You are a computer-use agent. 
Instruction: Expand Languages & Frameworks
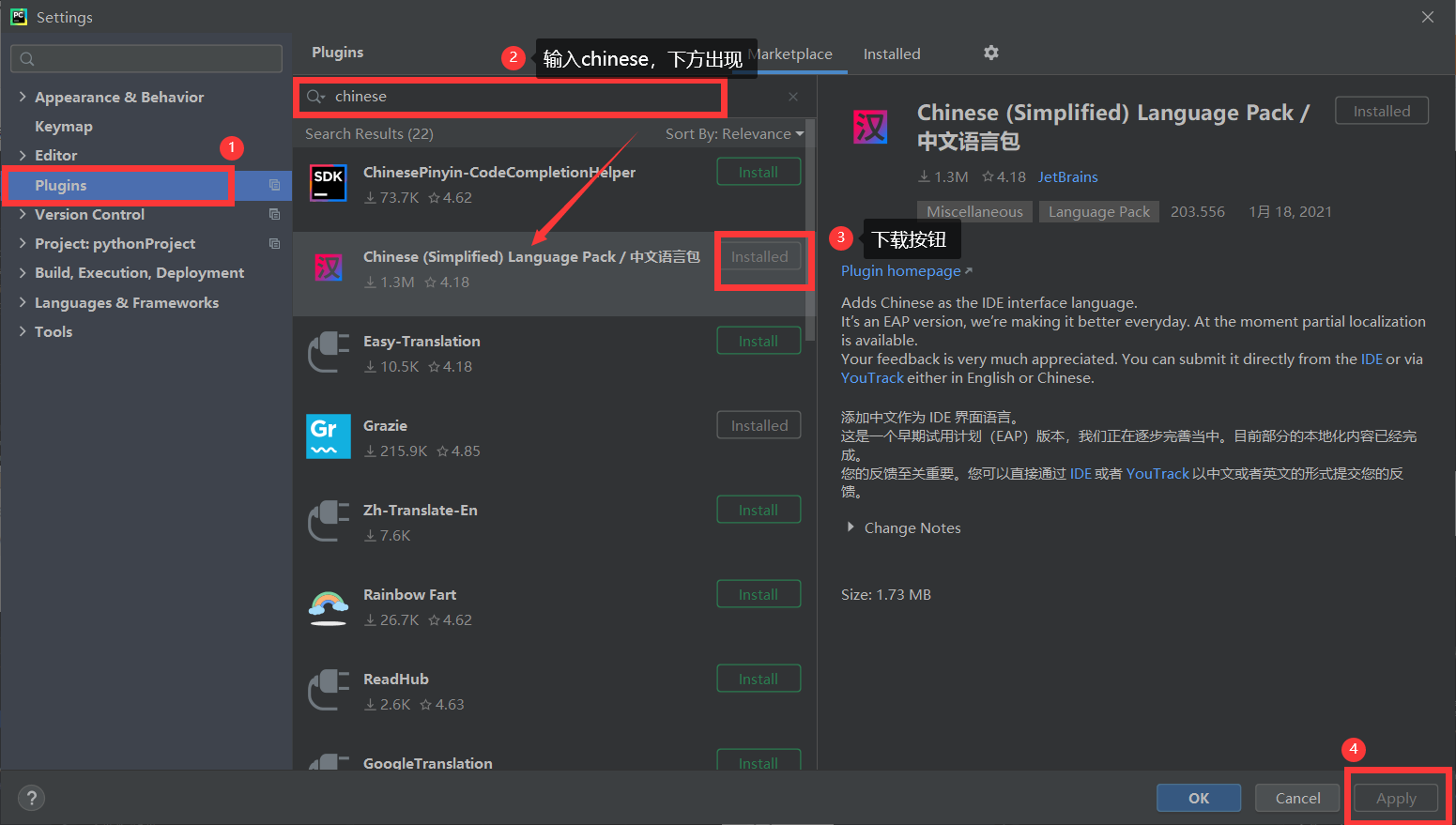coord(23,302)
